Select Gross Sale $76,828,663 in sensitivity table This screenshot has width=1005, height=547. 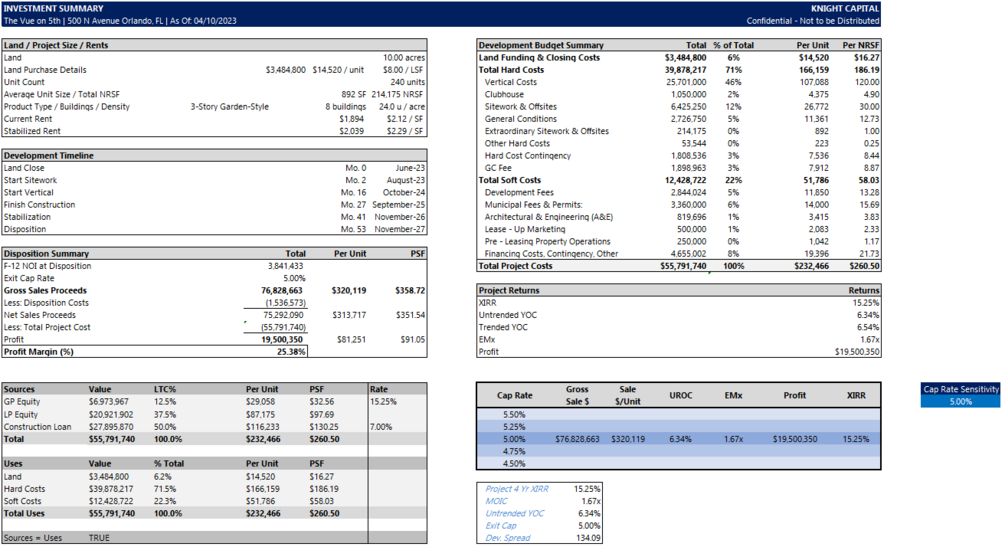tap(577, 439)
